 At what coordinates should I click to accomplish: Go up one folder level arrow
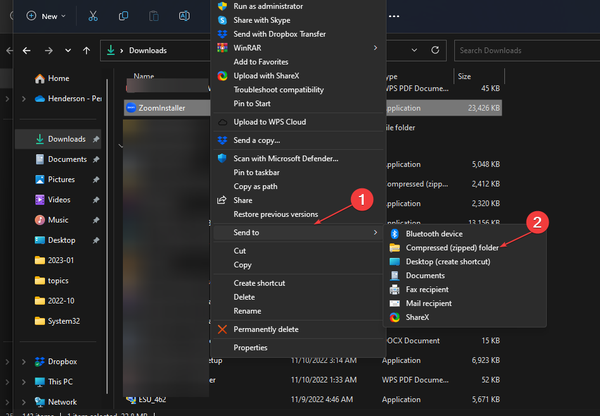point(86,51)
